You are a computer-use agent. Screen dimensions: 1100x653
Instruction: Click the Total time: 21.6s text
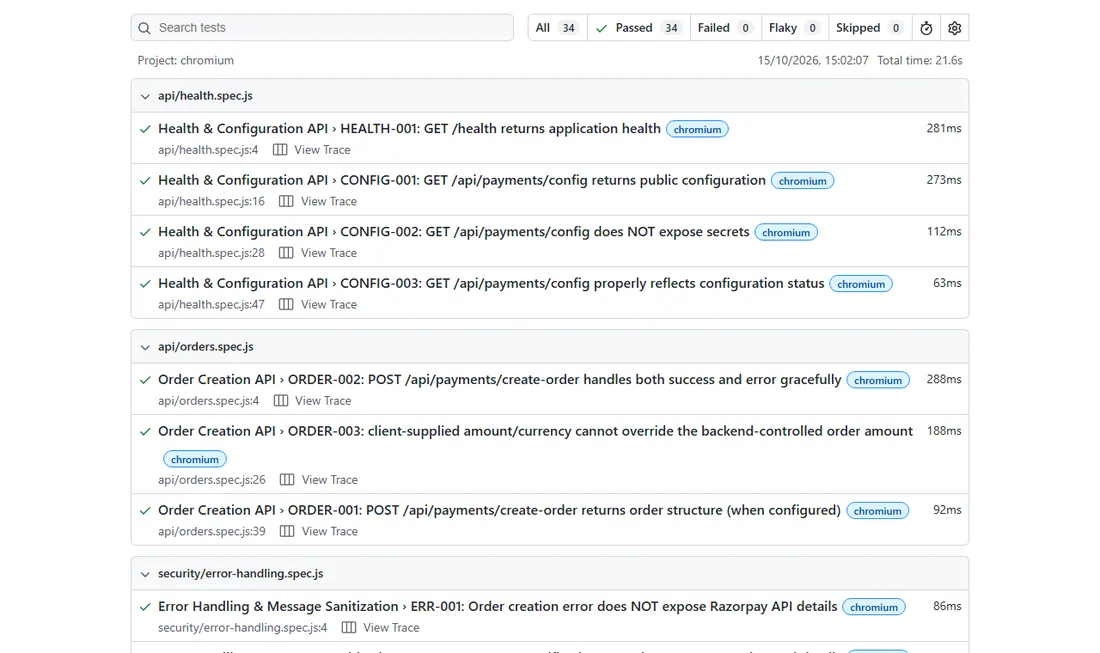click(x=920, y=60)
